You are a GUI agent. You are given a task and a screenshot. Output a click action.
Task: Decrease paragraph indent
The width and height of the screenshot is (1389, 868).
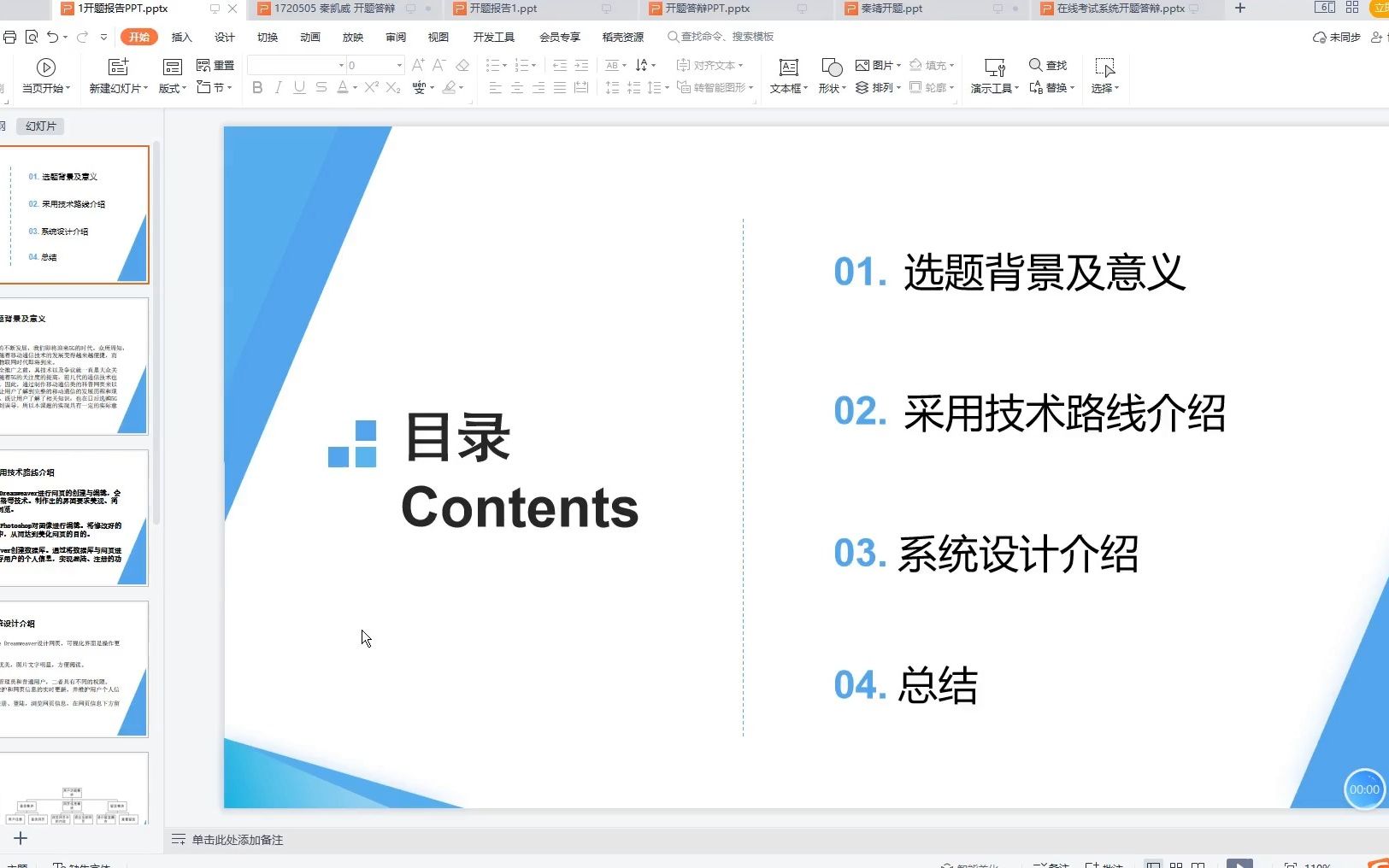(x=560, y=65)
